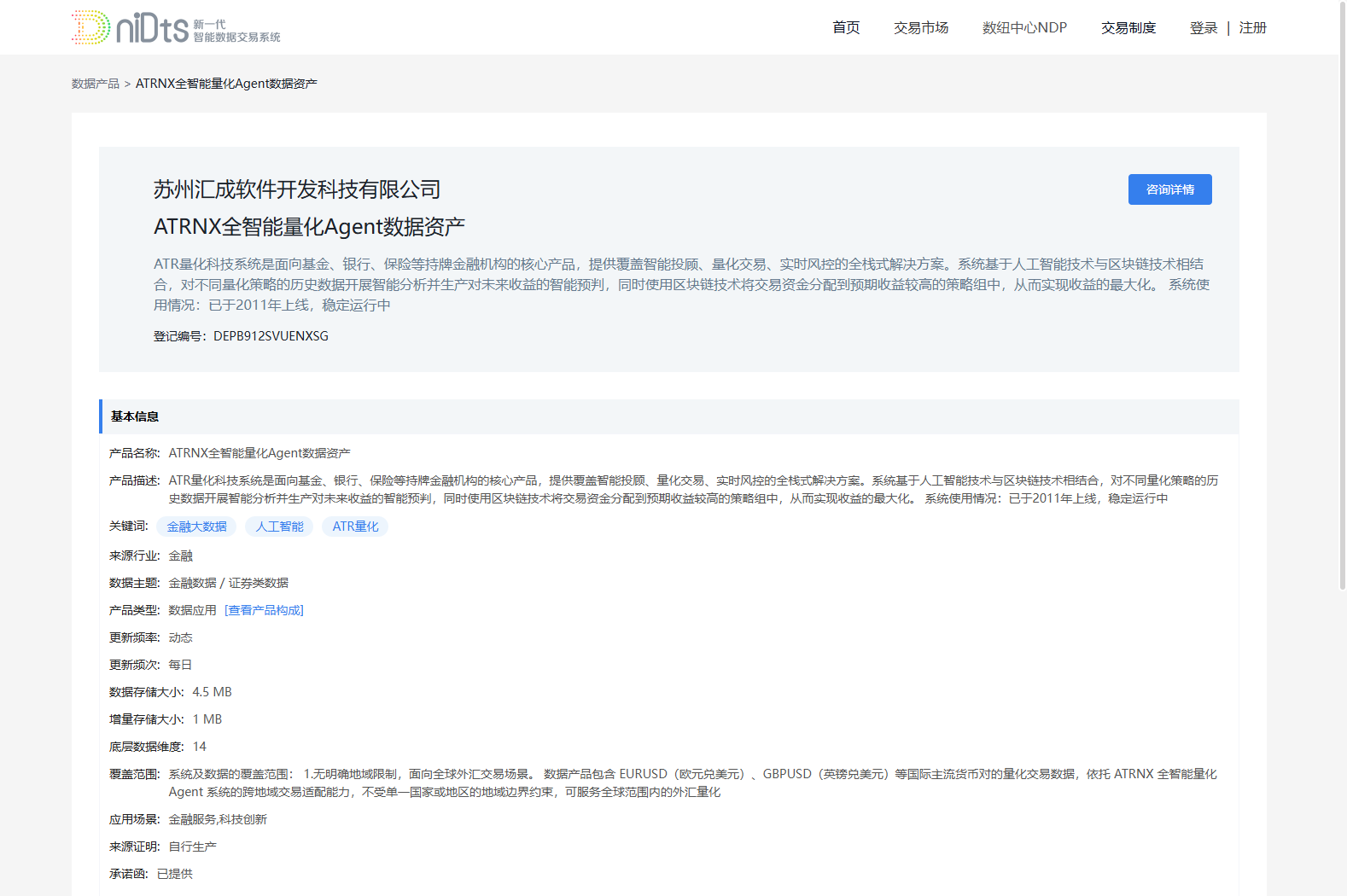Click the incremental size 1 MB
This screenshot has width=1347, height=896.
pyautogui.click(x=207, y=719)
